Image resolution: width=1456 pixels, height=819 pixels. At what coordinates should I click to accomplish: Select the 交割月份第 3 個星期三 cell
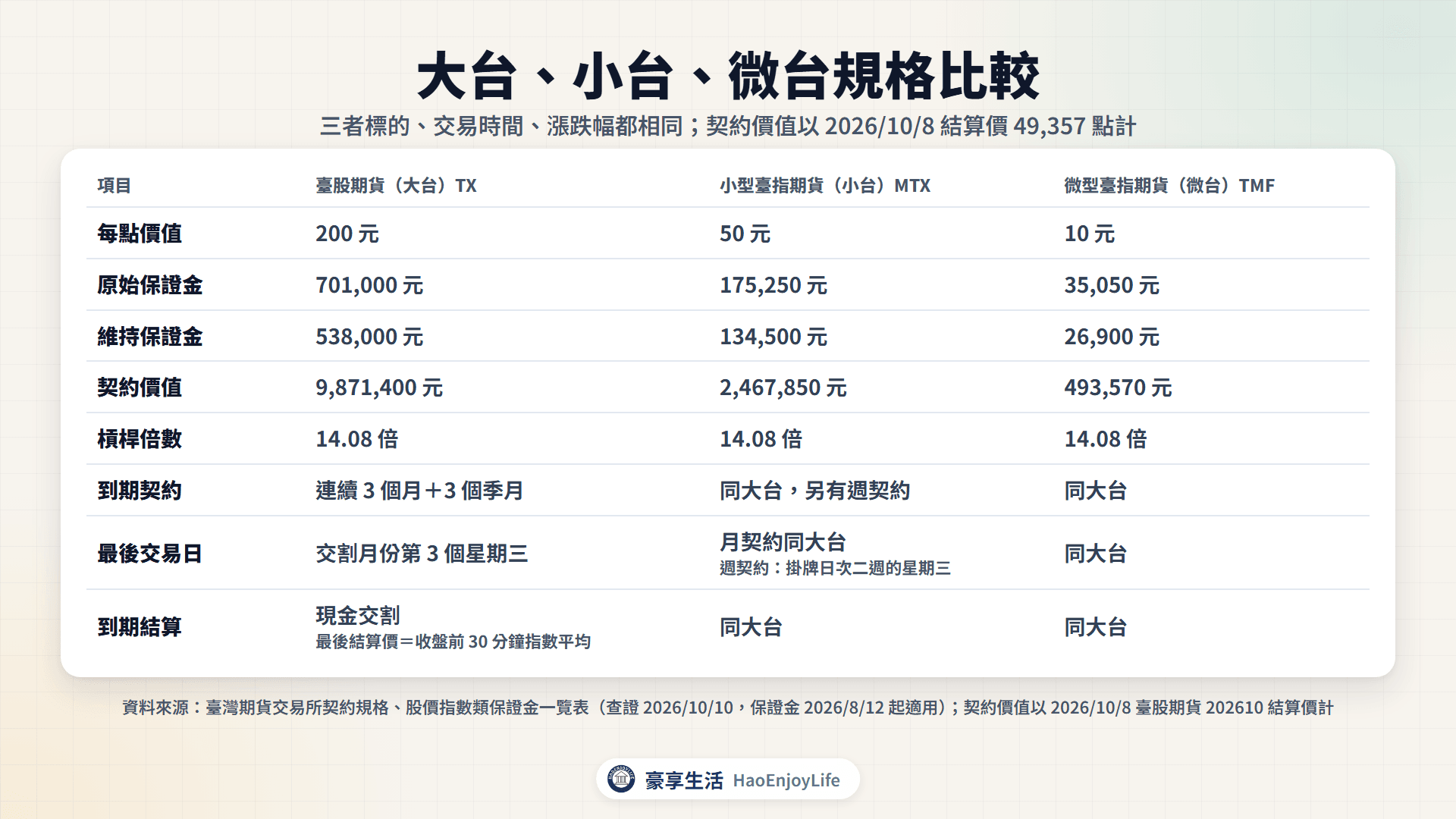422,554
